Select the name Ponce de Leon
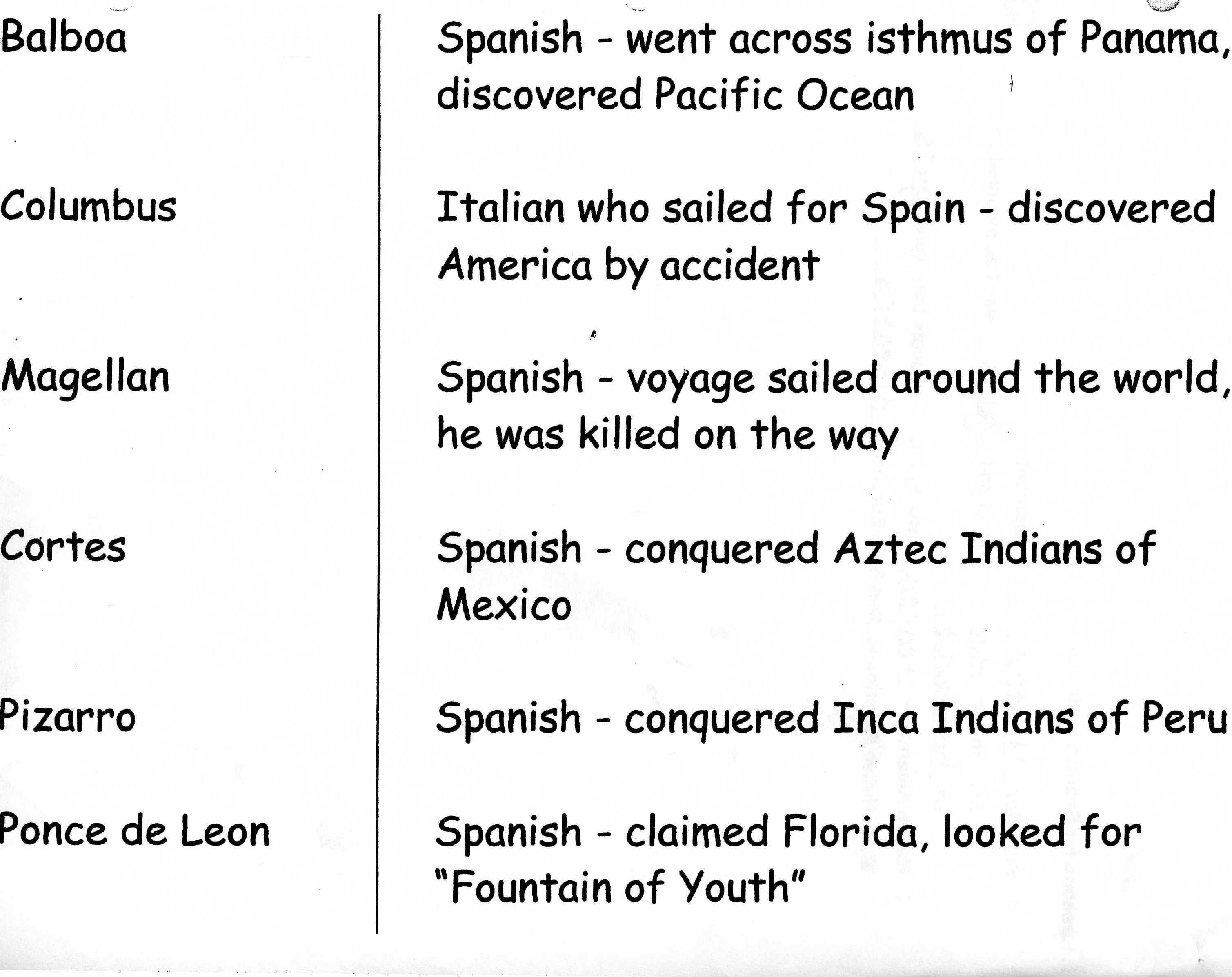Viewport: 1232px width, 977px height. pyautogui.click(x=134, y=831)
